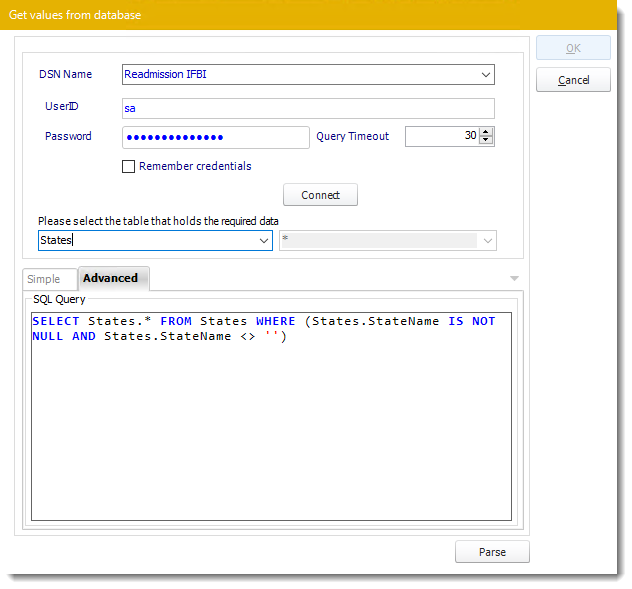The image size is (632, 589).
Task: Increase Query Timeout with up arrow
Action: tap(486, 132)
